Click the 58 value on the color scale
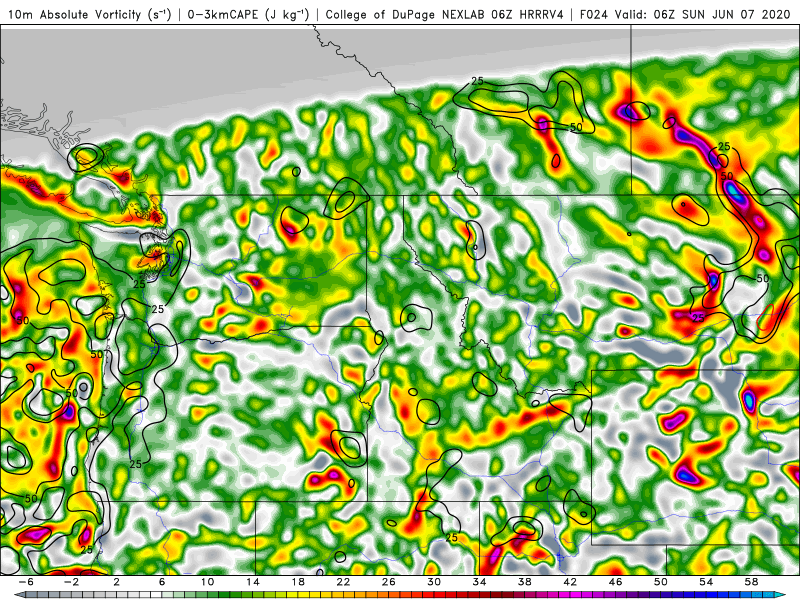Screen dimensions: 800x600 [x=752, y=582]
